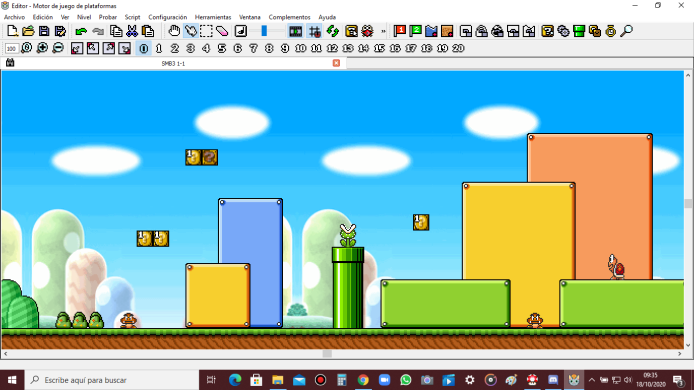Toggle the film-strip animation button
The width and height of the screenshot is (694, 390).
click(x=296, y=31)
